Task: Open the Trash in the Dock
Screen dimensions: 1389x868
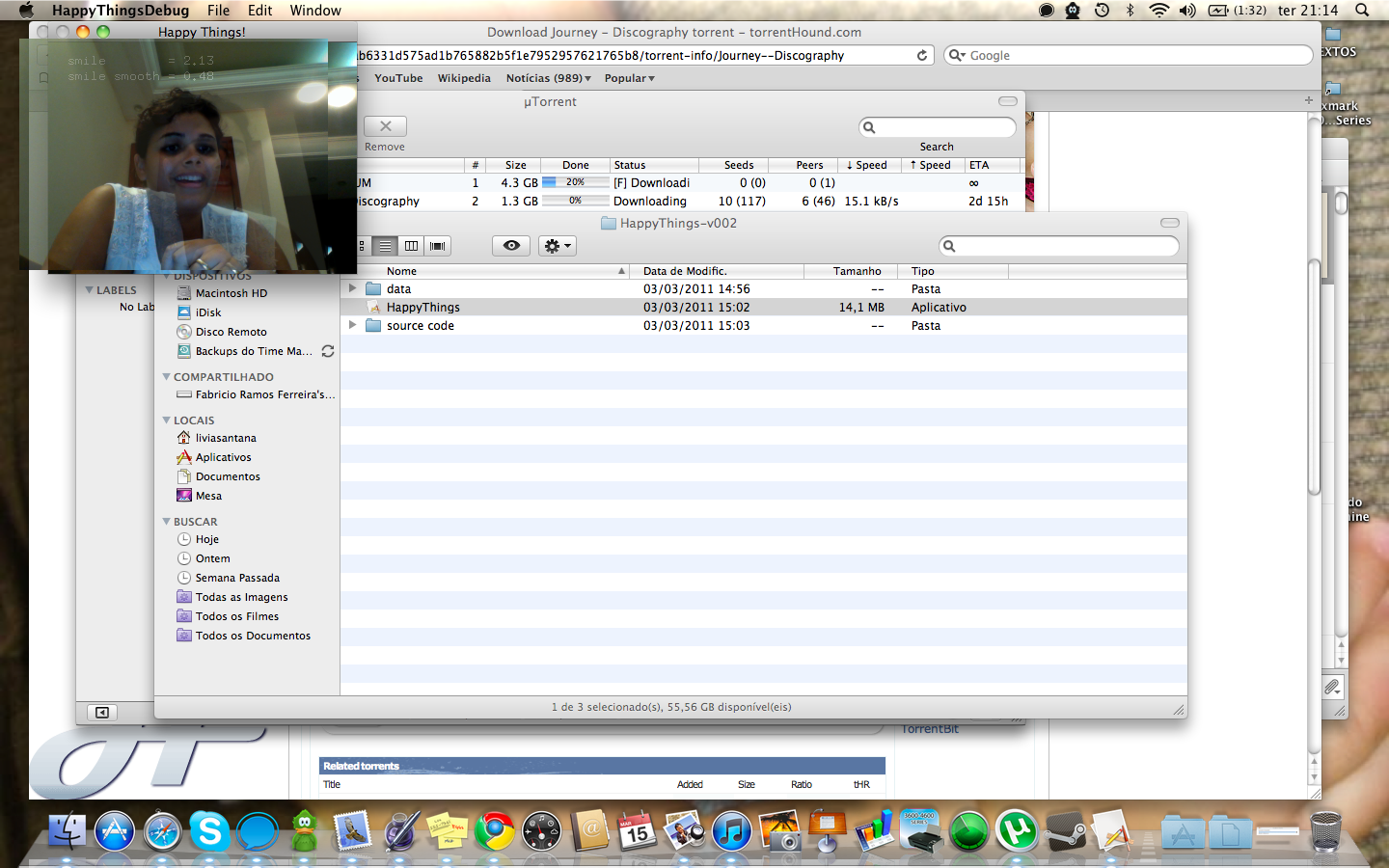Action: pos(1326,830)
